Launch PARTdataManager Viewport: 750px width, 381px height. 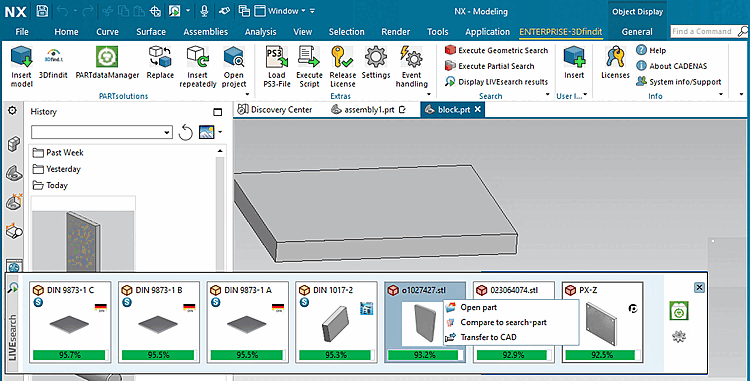[x=107, y=63]
